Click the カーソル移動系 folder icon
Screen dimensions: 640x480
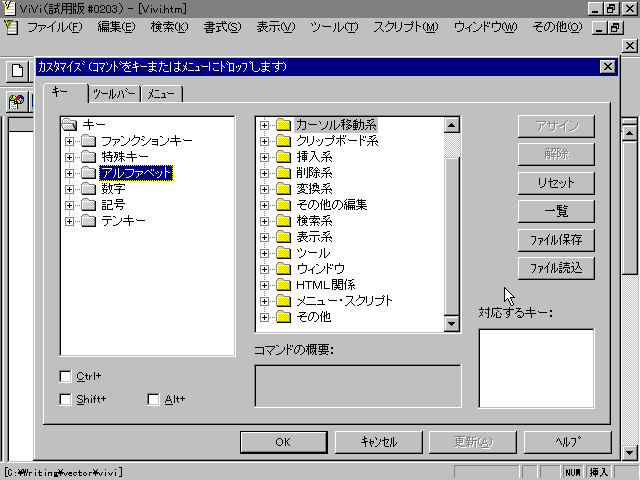click(283, 125)
